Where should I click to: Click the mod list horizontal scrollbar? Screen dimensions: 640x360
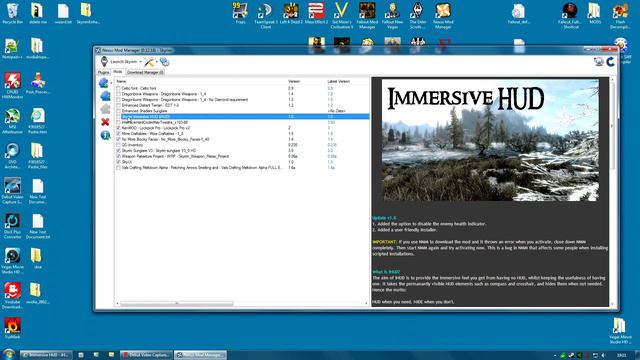point(176,303)
